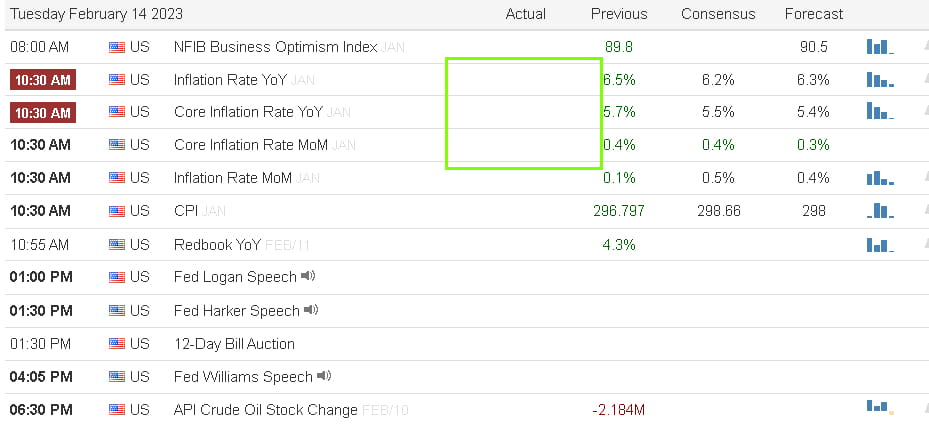Open the Core Inflation Rate YoY bar chart
Viewport: 929px width, 426px height.
879,112
